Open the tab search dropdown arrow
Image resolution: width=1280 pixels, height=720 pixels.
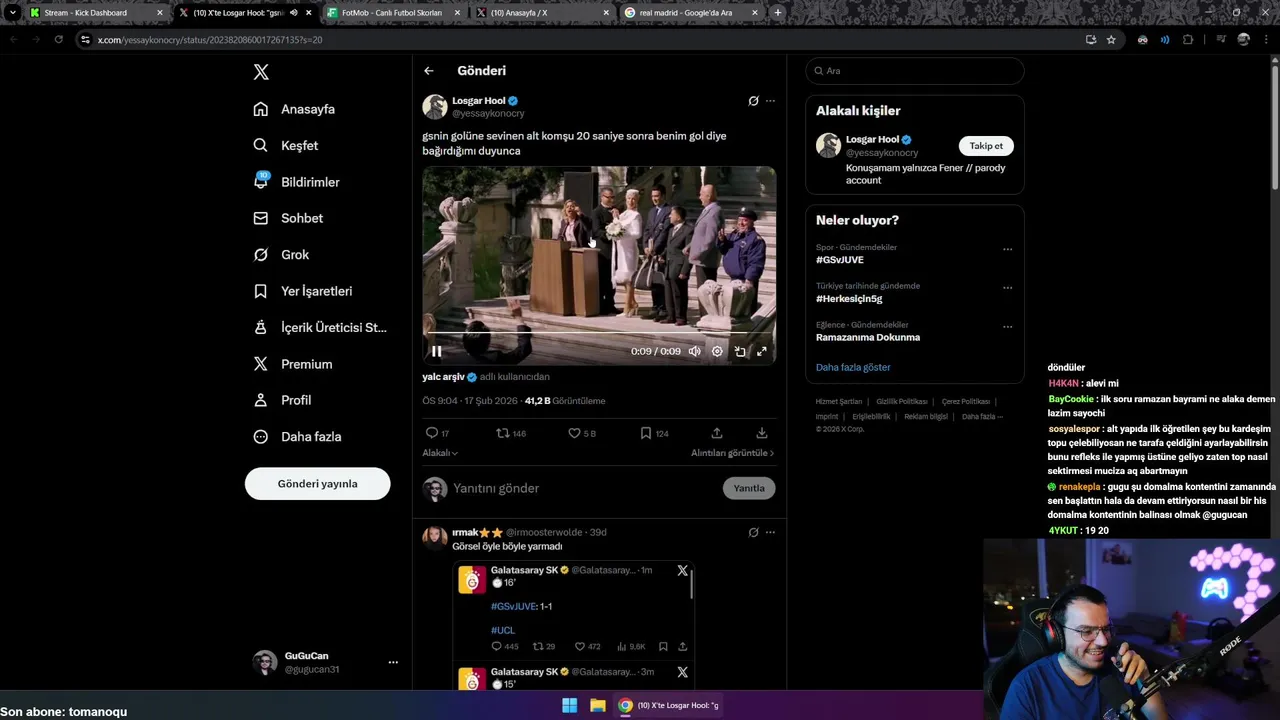[12, 13]
